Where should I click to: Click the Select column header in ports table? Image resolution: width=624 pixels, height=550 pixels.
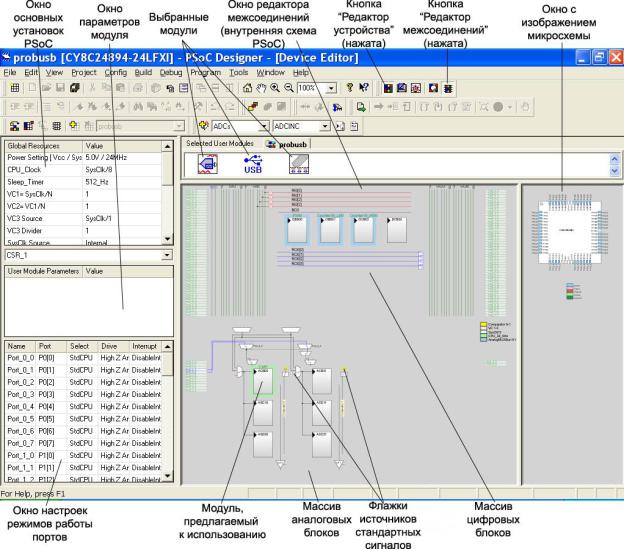[x=83, y=346]
